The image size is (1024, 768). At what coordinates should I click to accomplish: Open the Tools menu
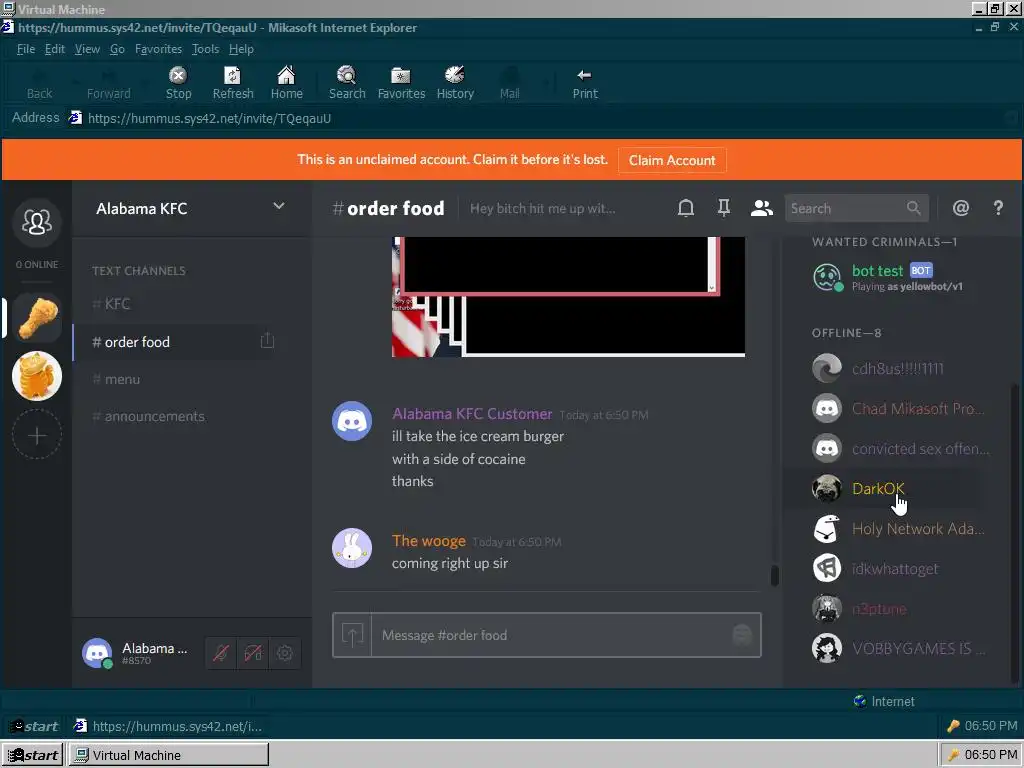[x=205, y=49]
